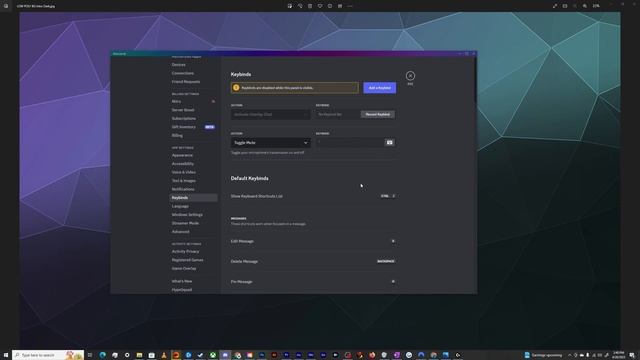The height and width of the screenshot is (360, 640).
Task: Open the notification center icon in system tray
Action: pyautogui.click(x=632, y=355)
